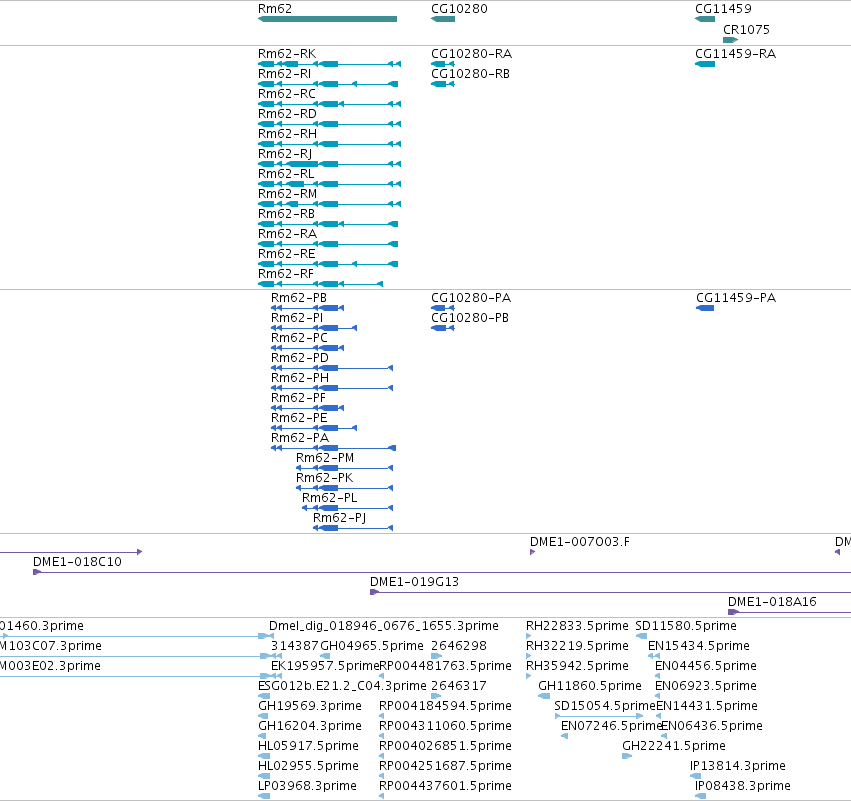851x801 pixels.
Task: Select protein Rm62-PJ
Action: 353,528
